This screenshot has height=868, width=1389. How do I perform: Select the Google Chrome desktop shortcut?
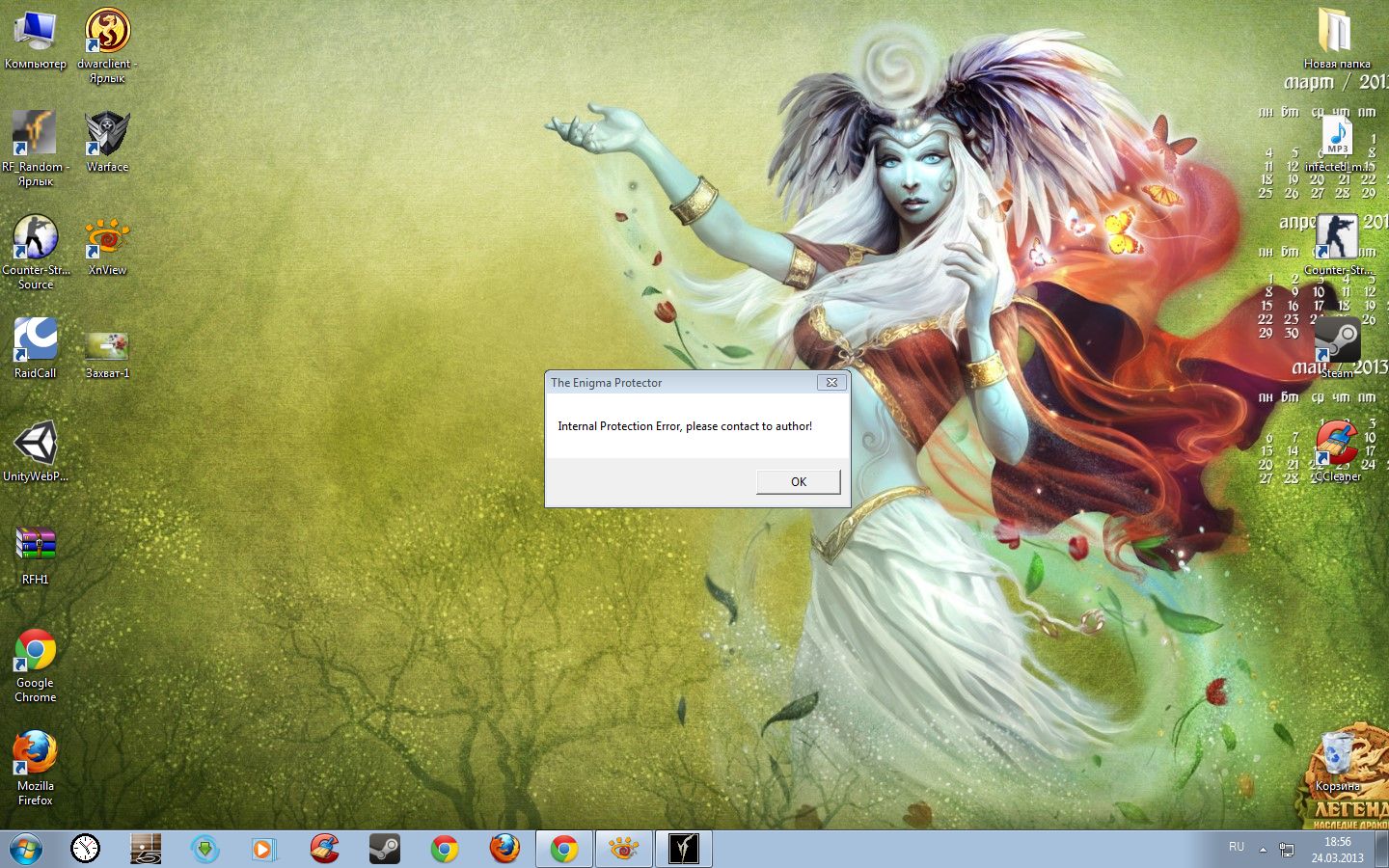point(36,665)
